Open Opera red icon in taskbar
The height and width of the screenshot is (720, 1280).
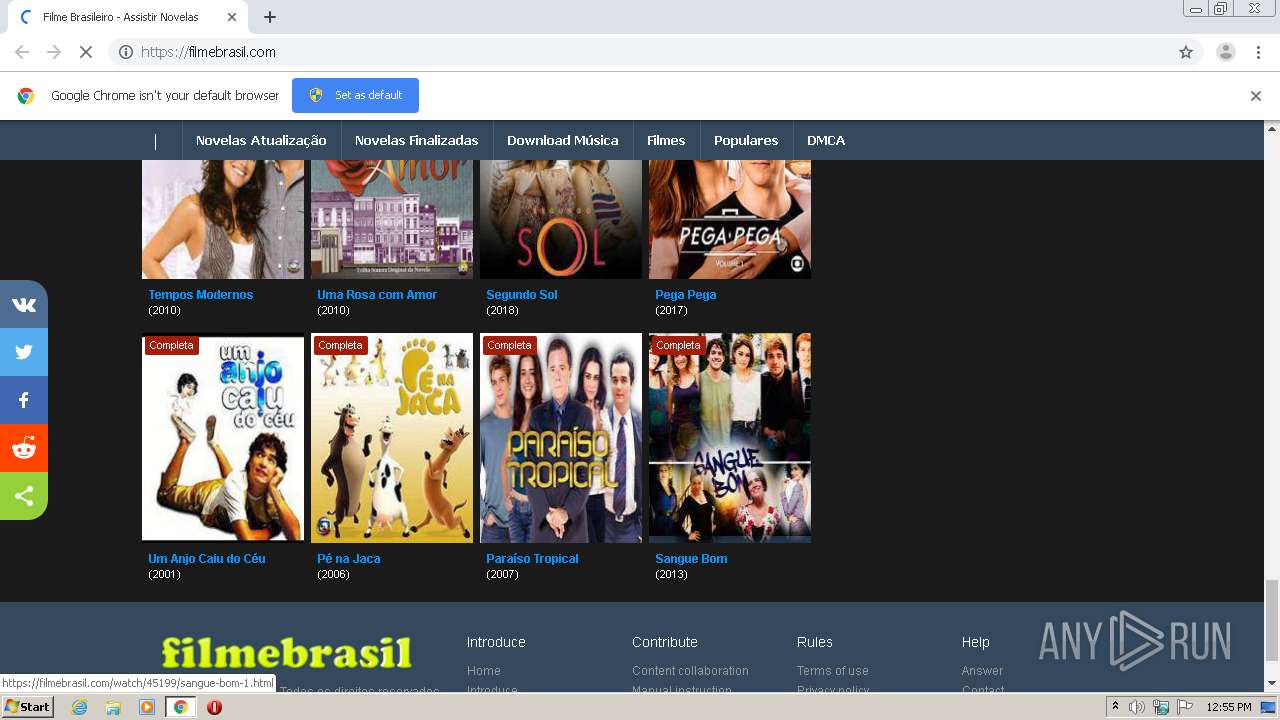tap(214, 707)
